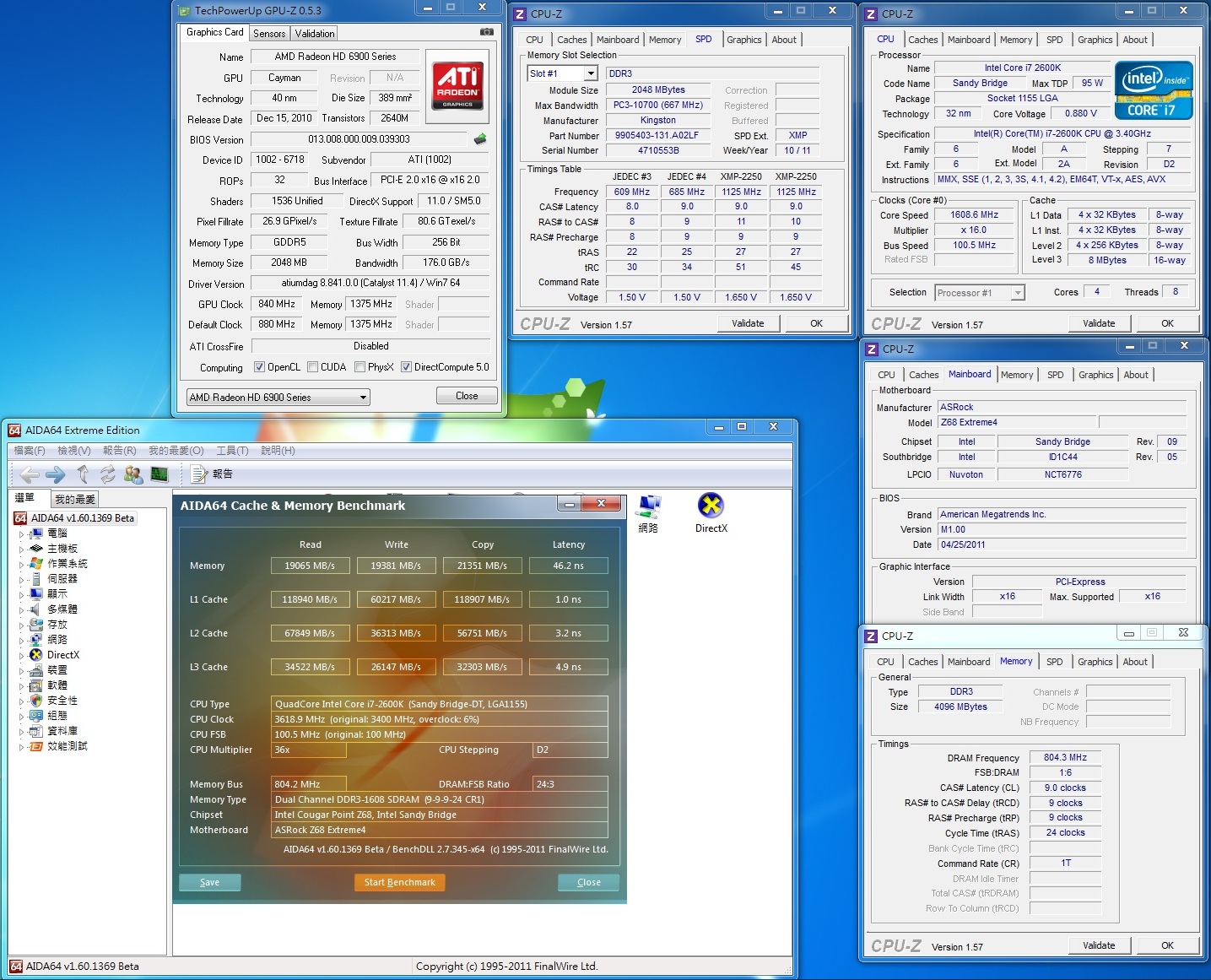Screen dimensions: 1211x980
Task: Open the 工具(T) menu in AIDA64
Action: click(x=232, y=451)
